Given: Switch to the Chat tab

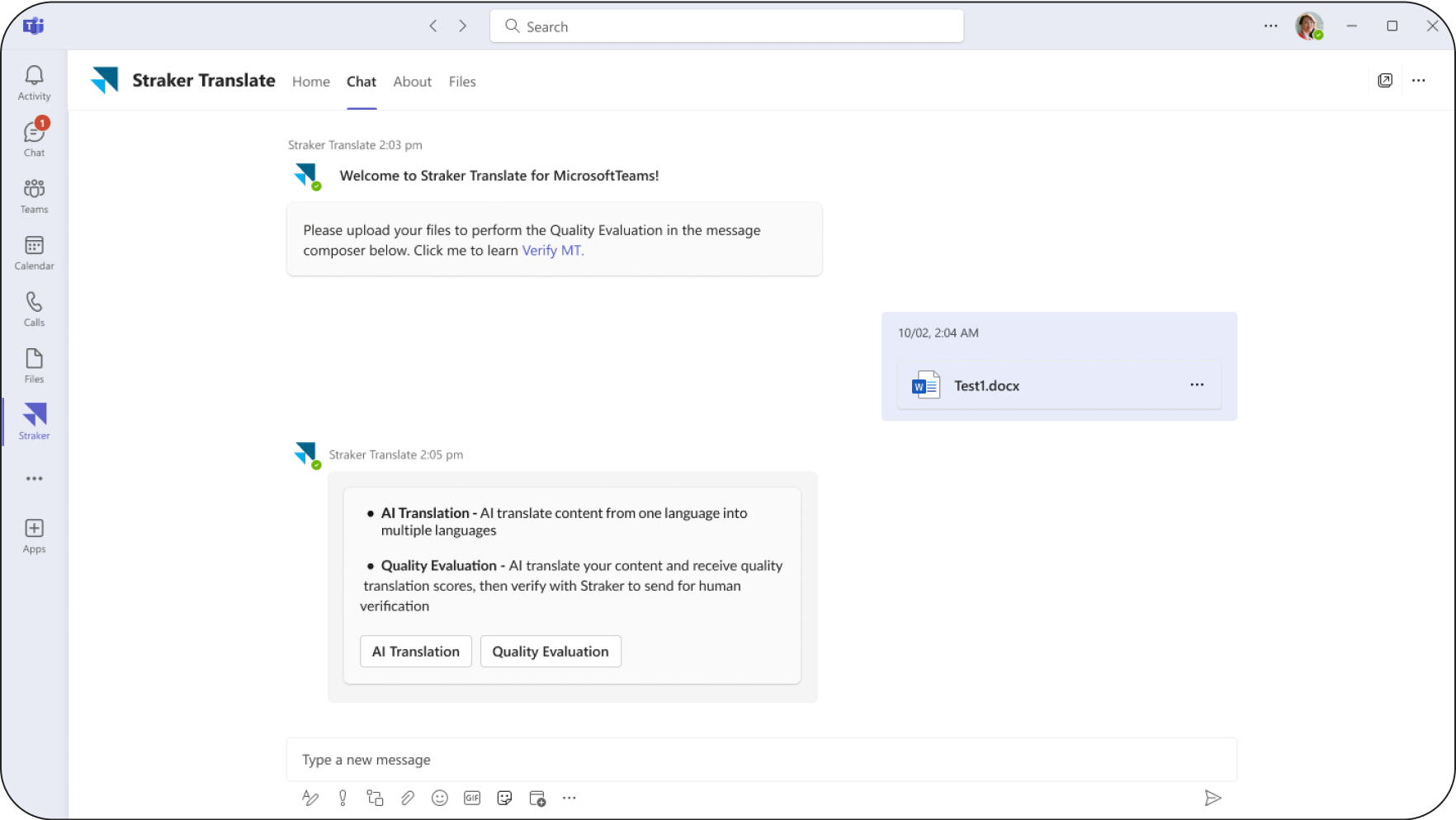Looking at the screenshot, I should pos(362,82).
